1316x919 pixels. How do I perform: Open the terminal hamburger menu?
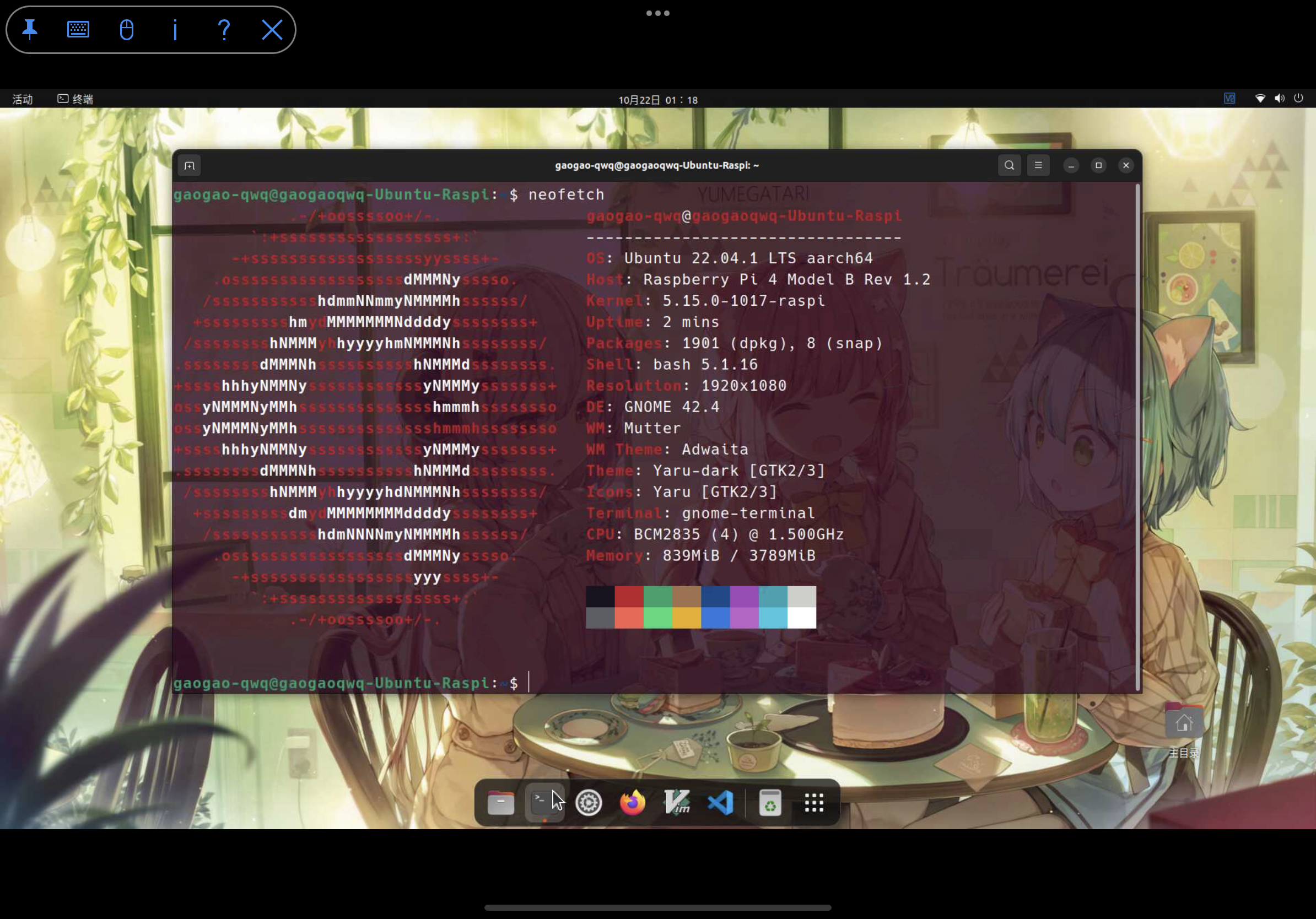pos(1038,166)
